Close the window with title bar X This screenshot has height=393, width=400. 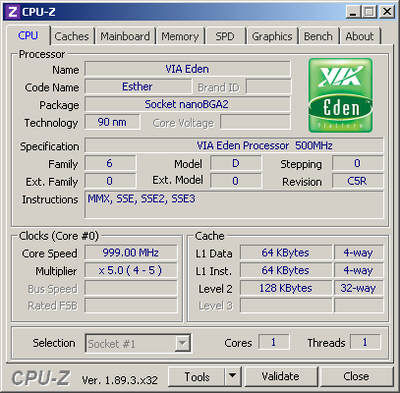387,12
